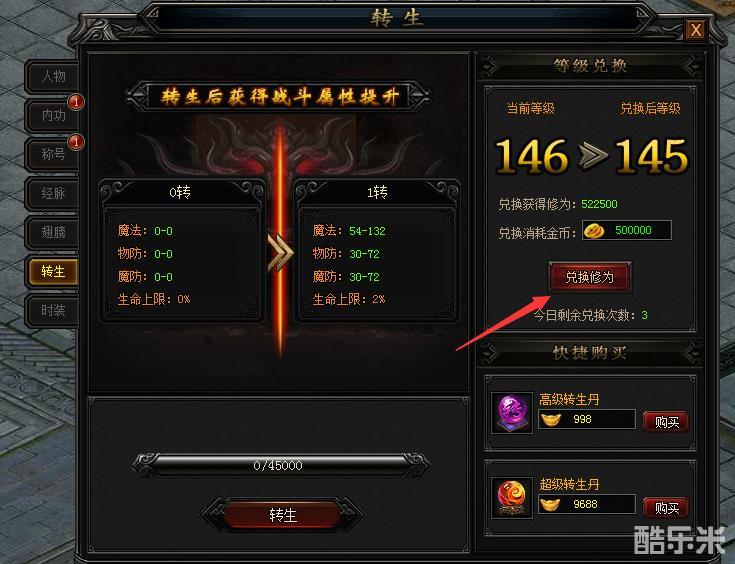Click the red notification badge on 称号

pos(76,142)
